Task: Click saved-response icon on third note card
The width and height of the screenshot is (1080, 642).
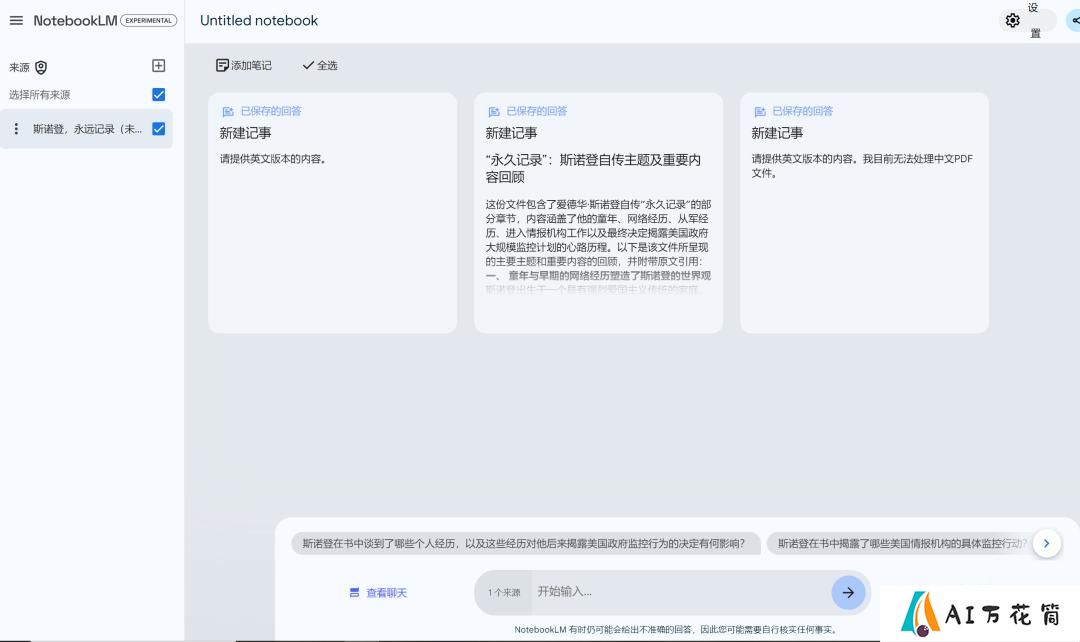Action: coord(760,111)
